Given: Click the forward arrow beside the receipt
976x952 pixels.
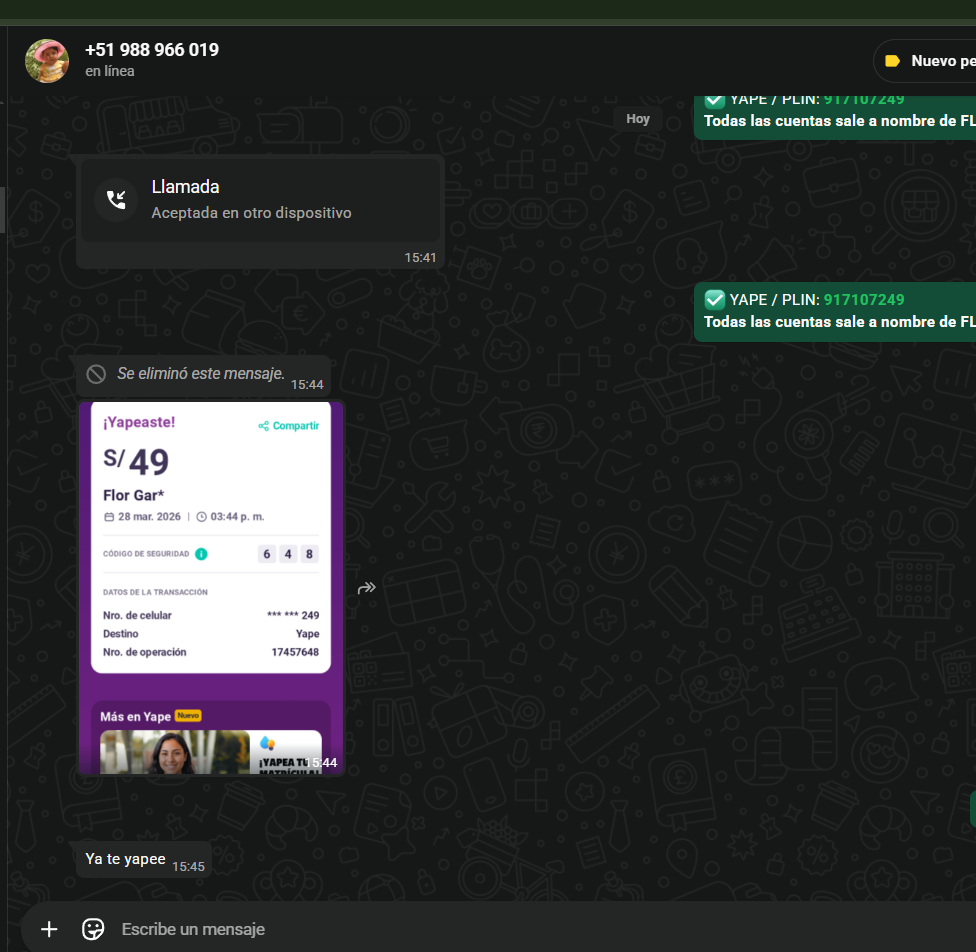Looking at the screenshot, I should [367, 588].
